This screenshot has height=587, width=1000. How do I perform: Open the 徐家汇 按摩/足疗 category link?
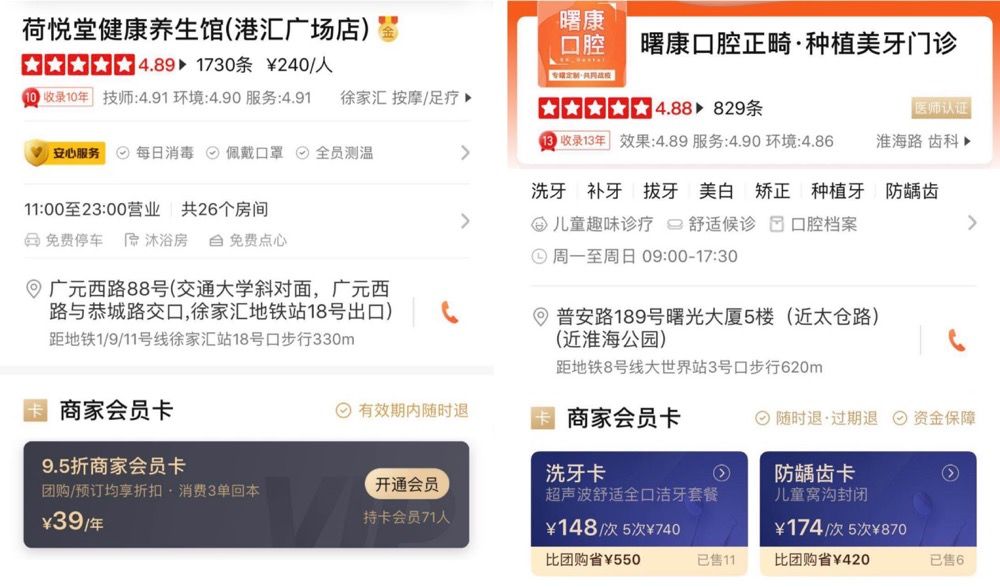coord(406,98)
